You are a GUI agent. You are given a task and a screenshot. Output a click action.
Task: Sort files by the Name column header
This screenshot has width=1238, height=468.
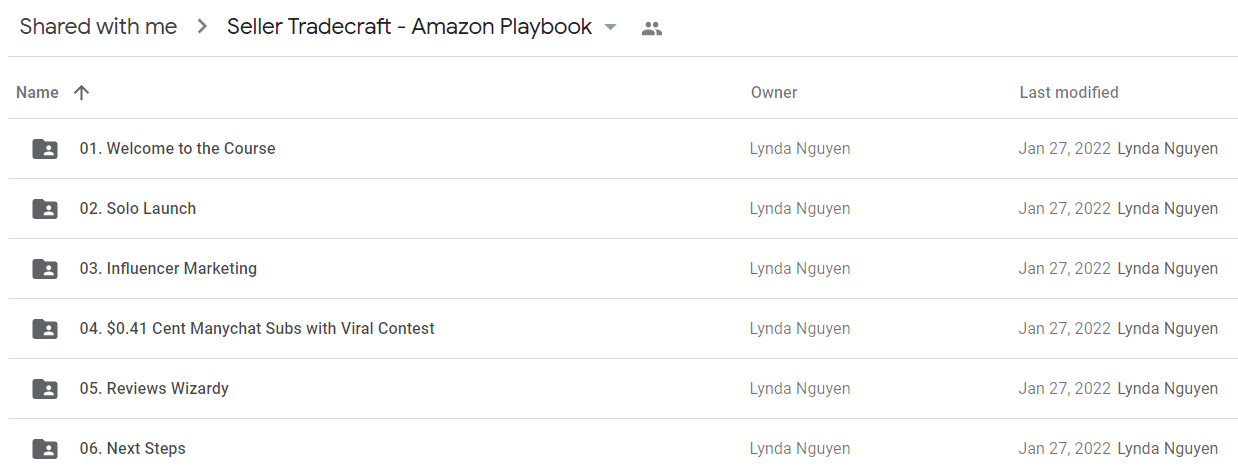coord(38,92)
